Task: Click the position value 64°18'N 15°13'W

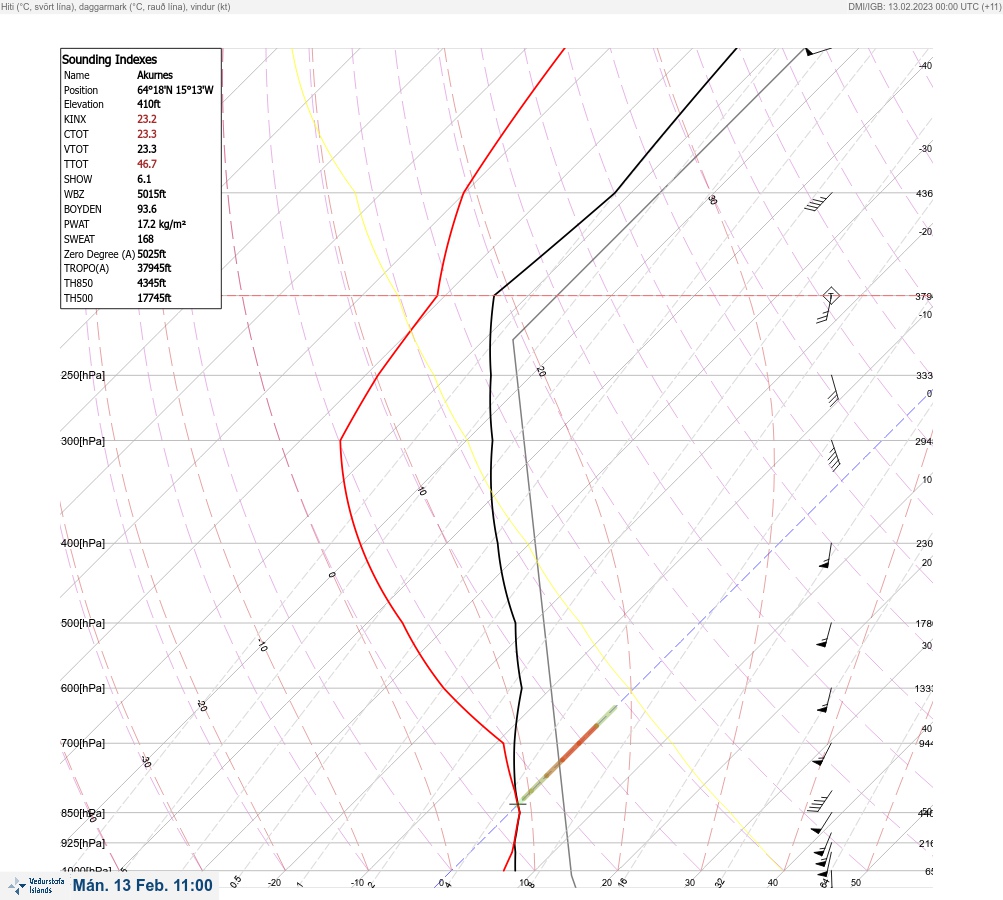Action: 175,90
